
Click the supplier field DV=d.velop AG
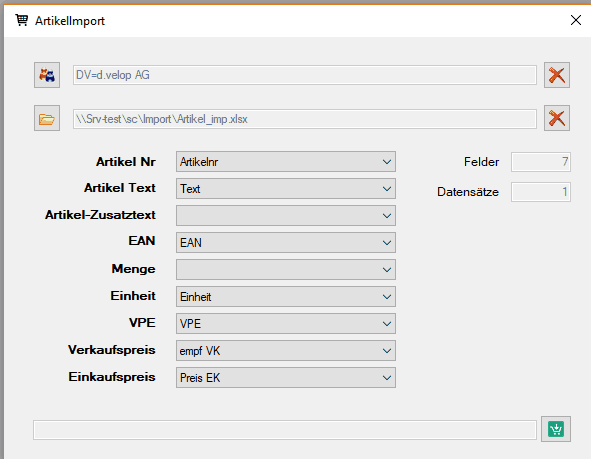coord(305,75)
